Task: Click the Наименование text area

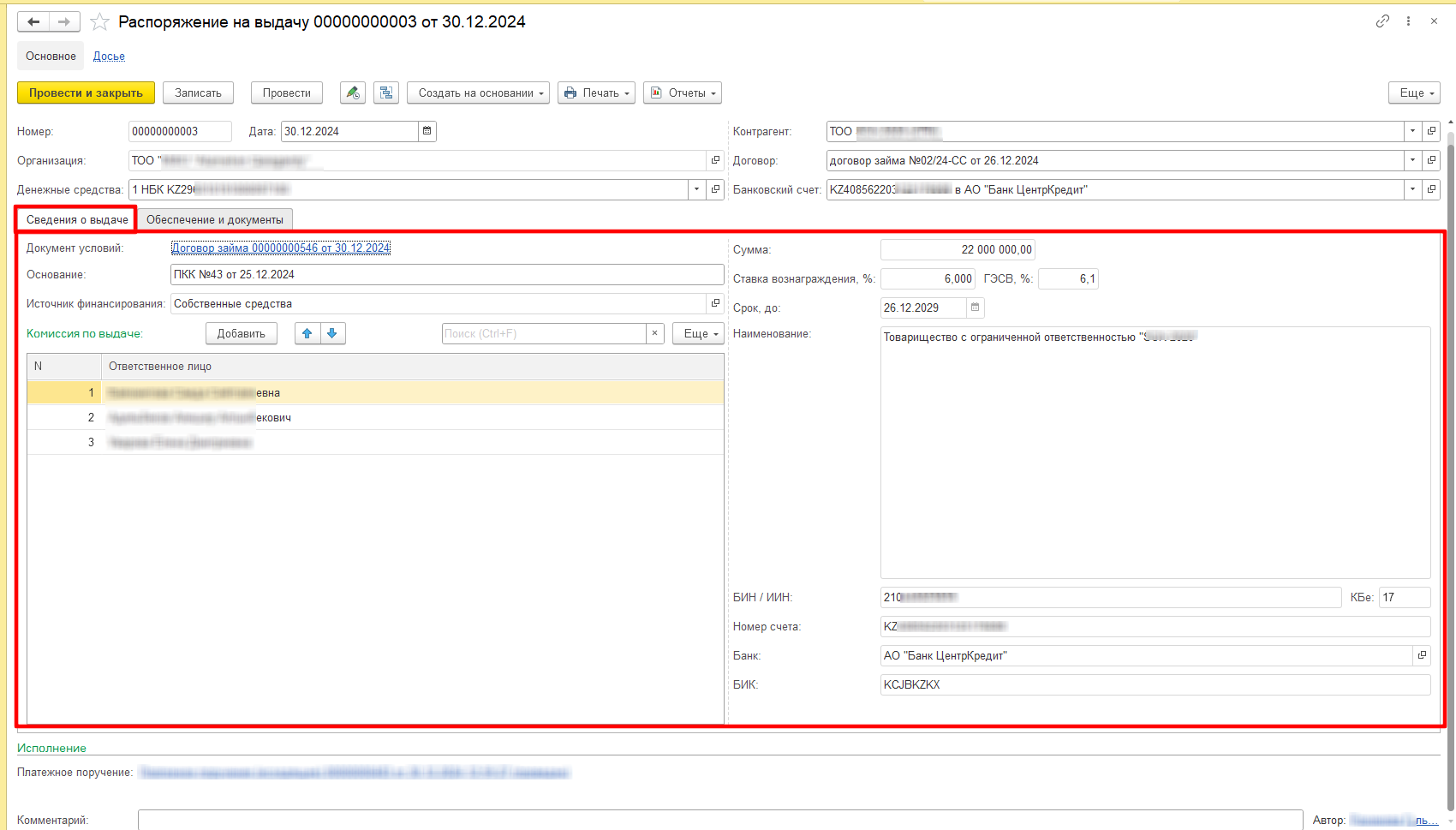Action: 1155,452
